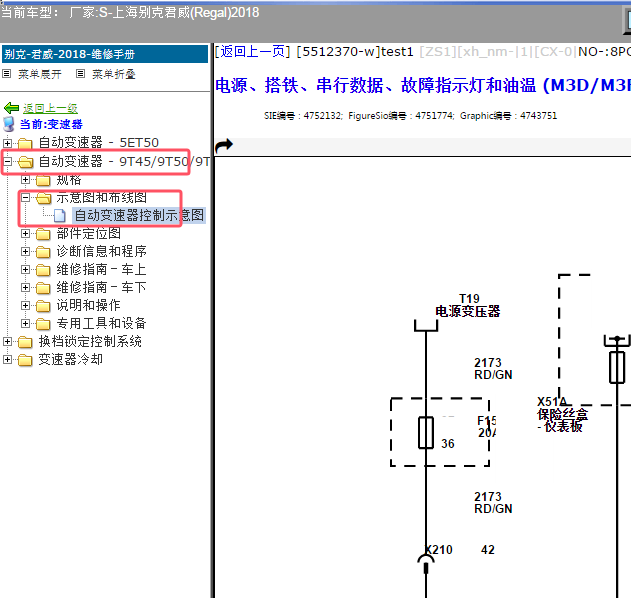Select the 变速器冷却 tree label
Viewport: 631px width, 598px height.
point(70,359)
